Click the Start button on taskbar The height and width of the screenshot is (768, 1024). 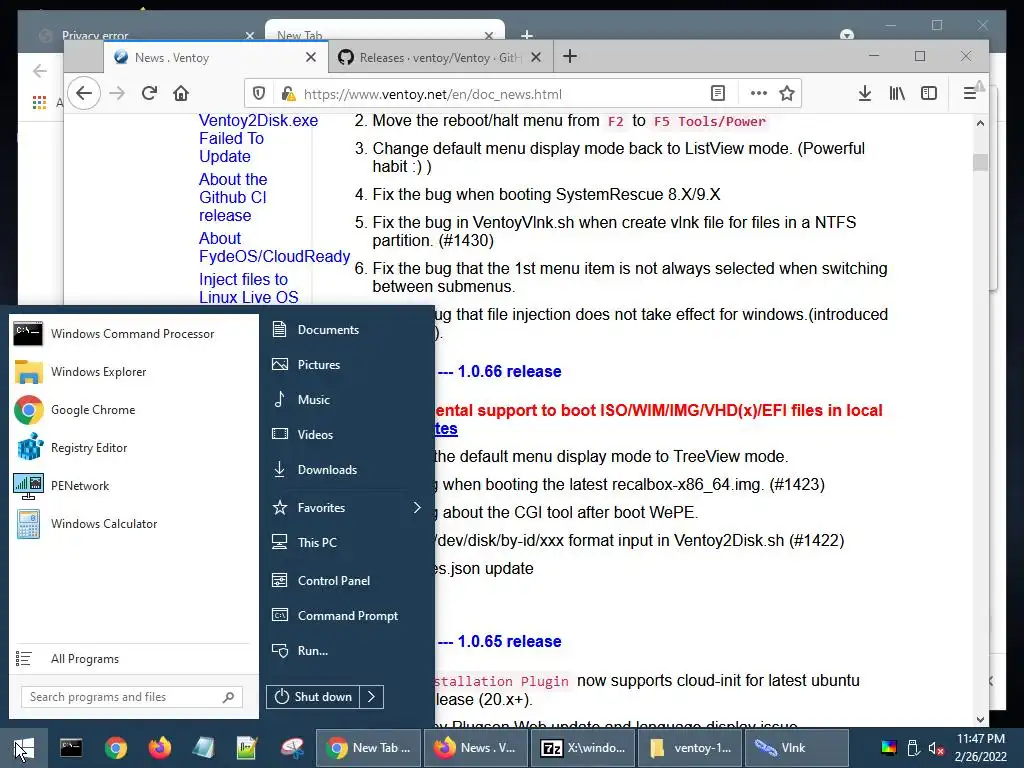tap(24, 748)
